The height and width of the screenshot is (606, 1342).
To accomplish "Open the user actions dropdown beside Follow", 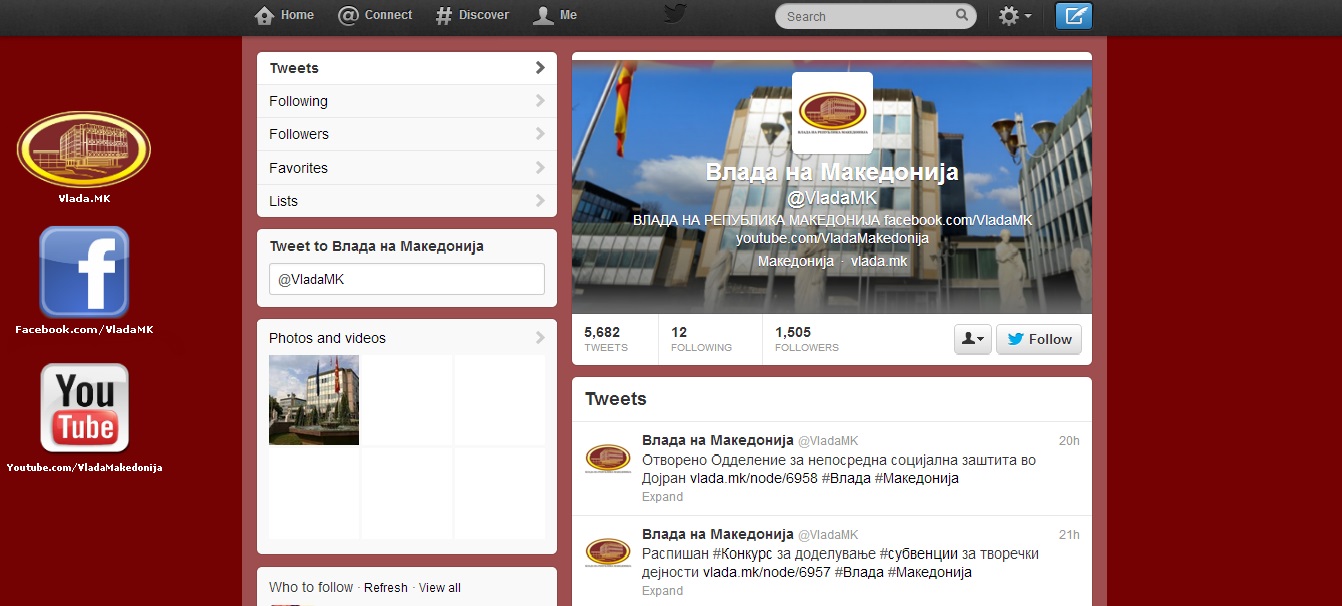I will pyautogui.click(x=972, y=339).
